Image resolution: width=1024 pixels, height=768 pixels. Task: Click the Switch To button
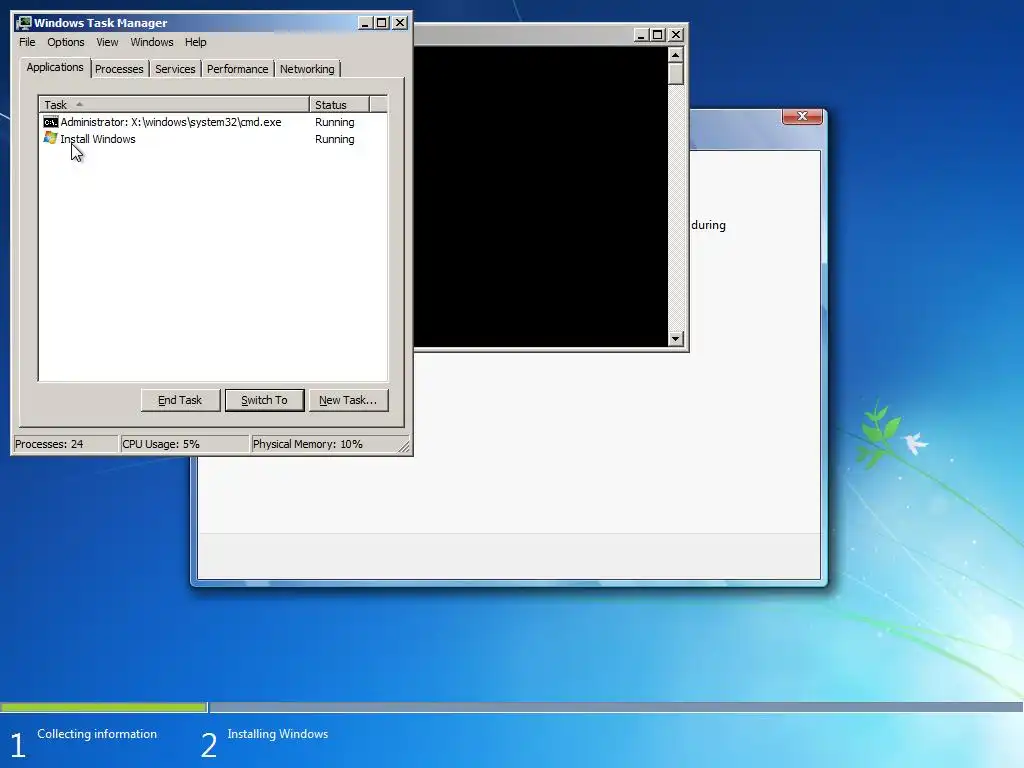264,400
